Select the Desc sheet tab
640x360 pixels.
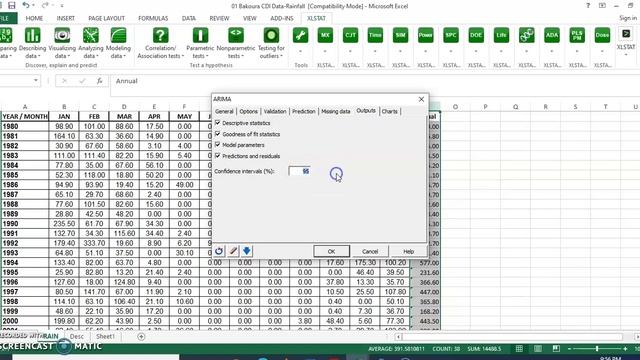(77, 336)
